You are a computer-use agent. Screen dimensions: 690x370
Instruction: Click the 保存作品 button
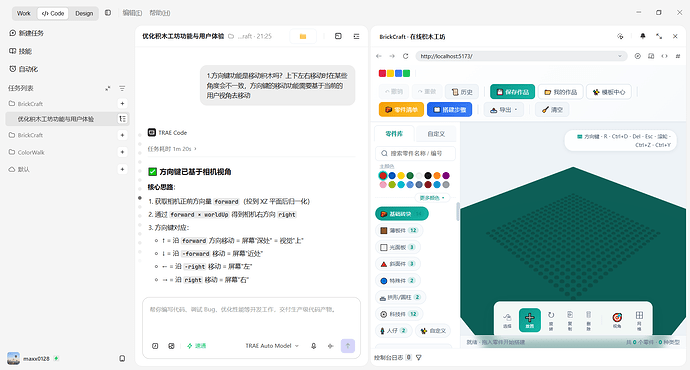coord(513,92)
